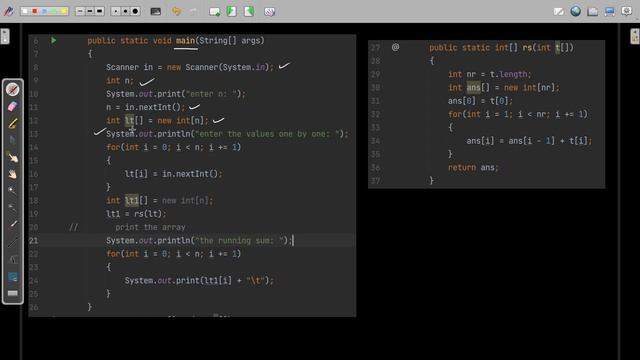Select the Pen tool in palette
Viewport: 640px width, 360px height.
coord(13,89)
